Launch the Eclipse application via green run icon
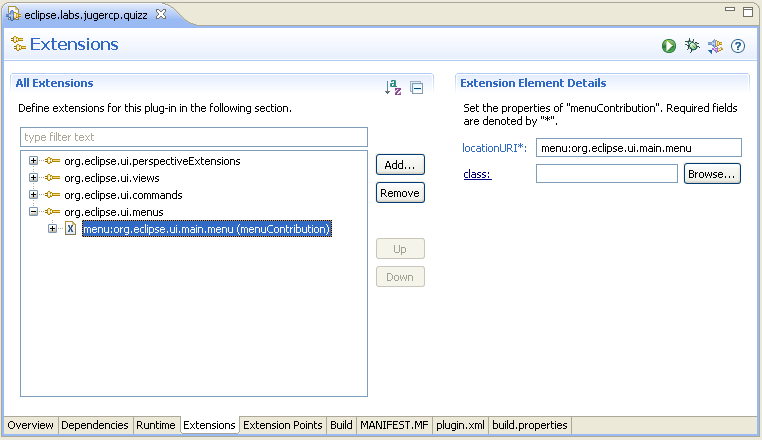The image size is (762, 440). (x=668, y=46)
